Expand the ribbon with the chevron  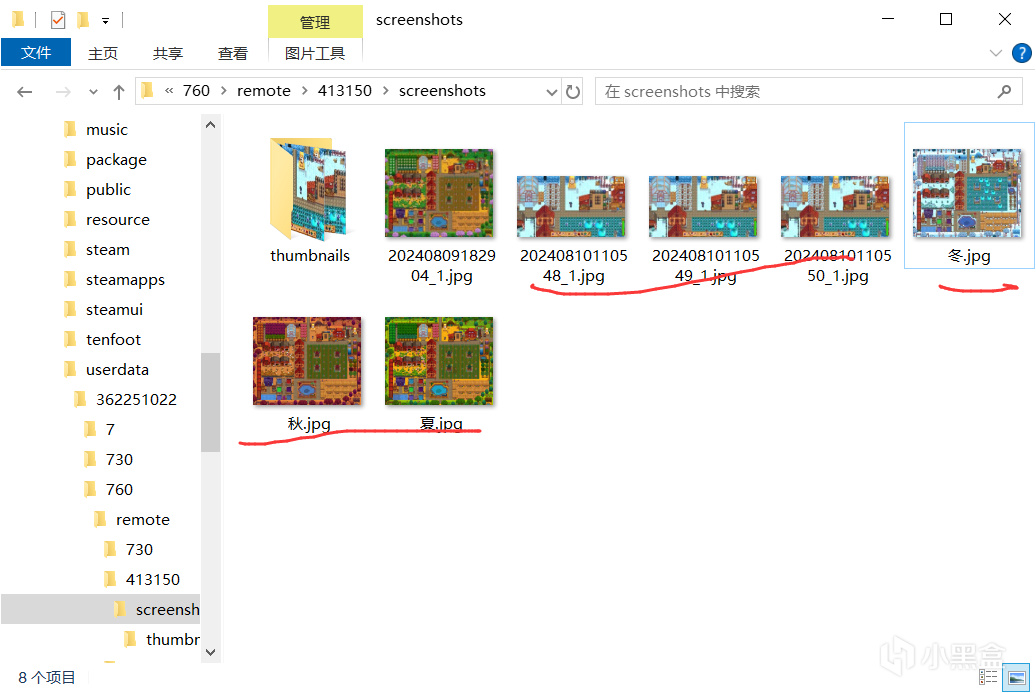996,53
